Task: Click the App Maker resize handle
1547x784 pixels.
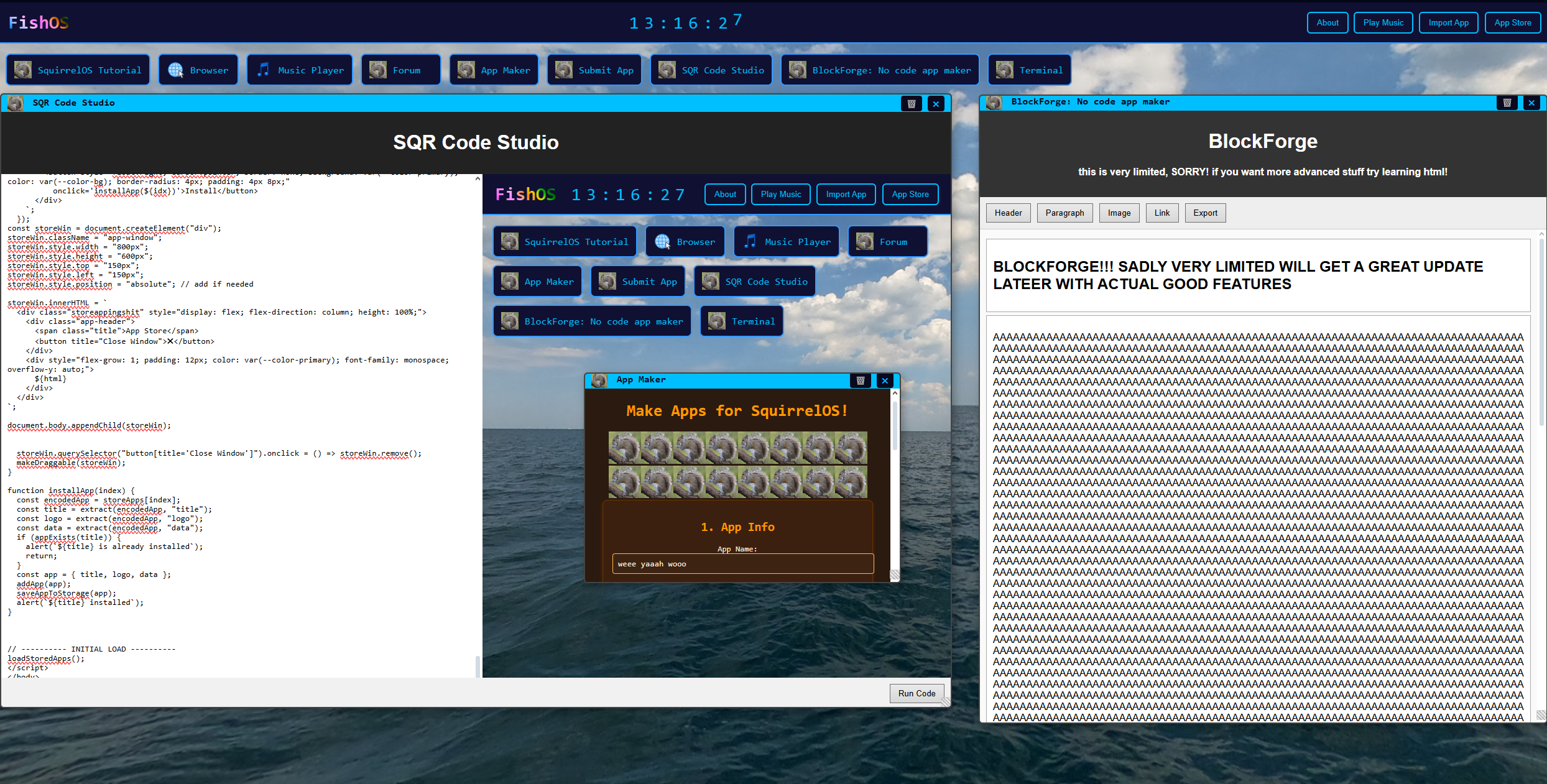Action: (894, 575)
